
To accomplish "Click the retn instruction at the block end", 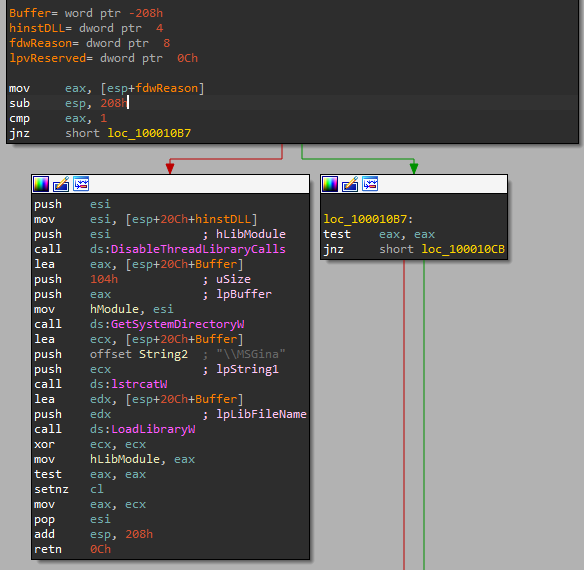I will point(48,549).
